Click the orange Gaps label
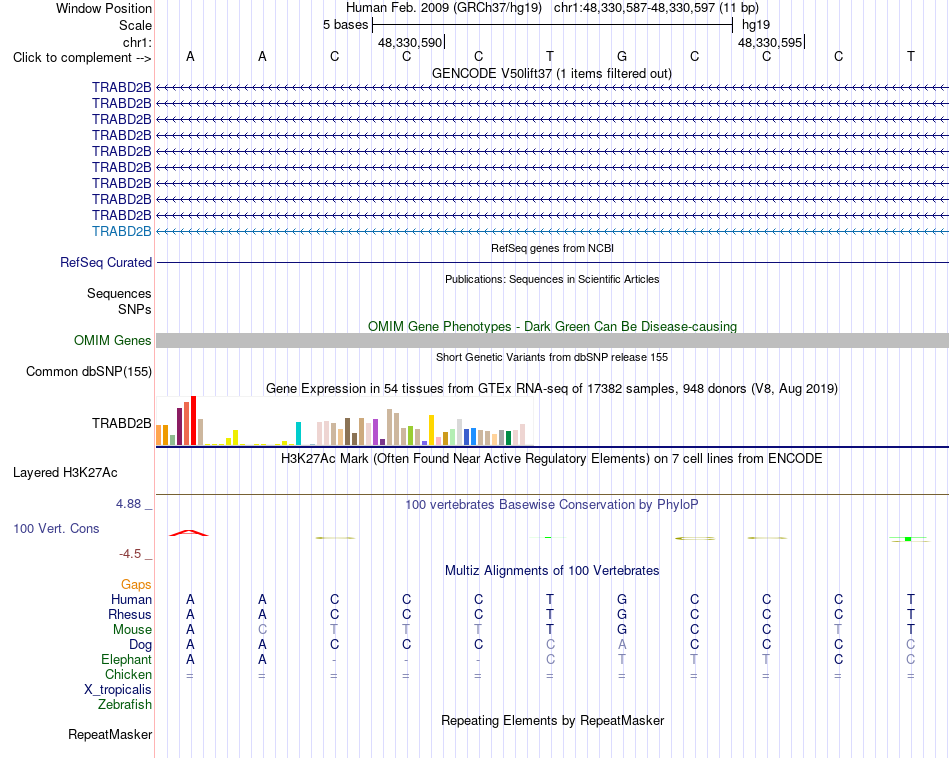This screenshot has height=758, width=950. (136, 584)
